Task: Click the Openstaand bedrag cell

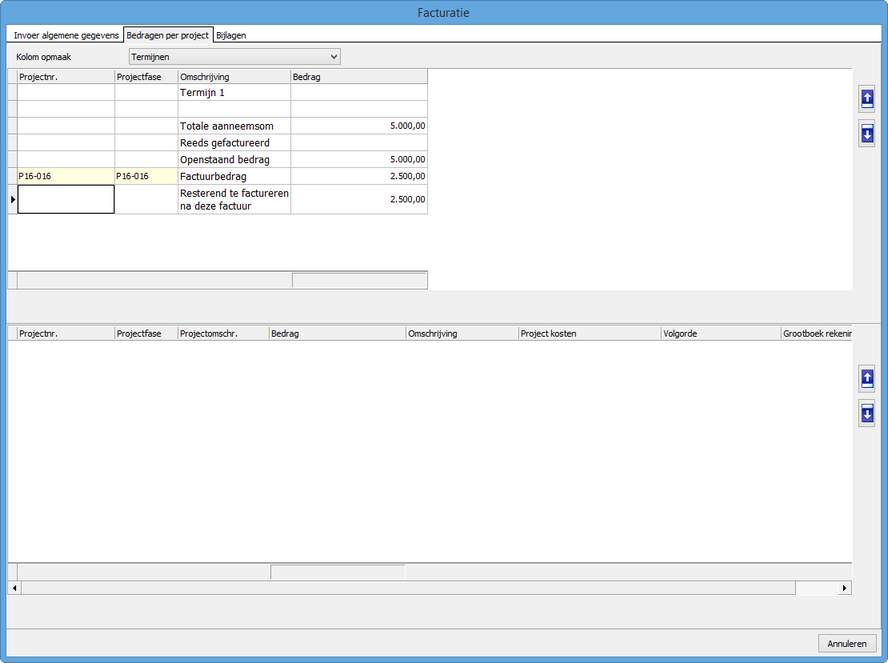Action: click(234, 160)
